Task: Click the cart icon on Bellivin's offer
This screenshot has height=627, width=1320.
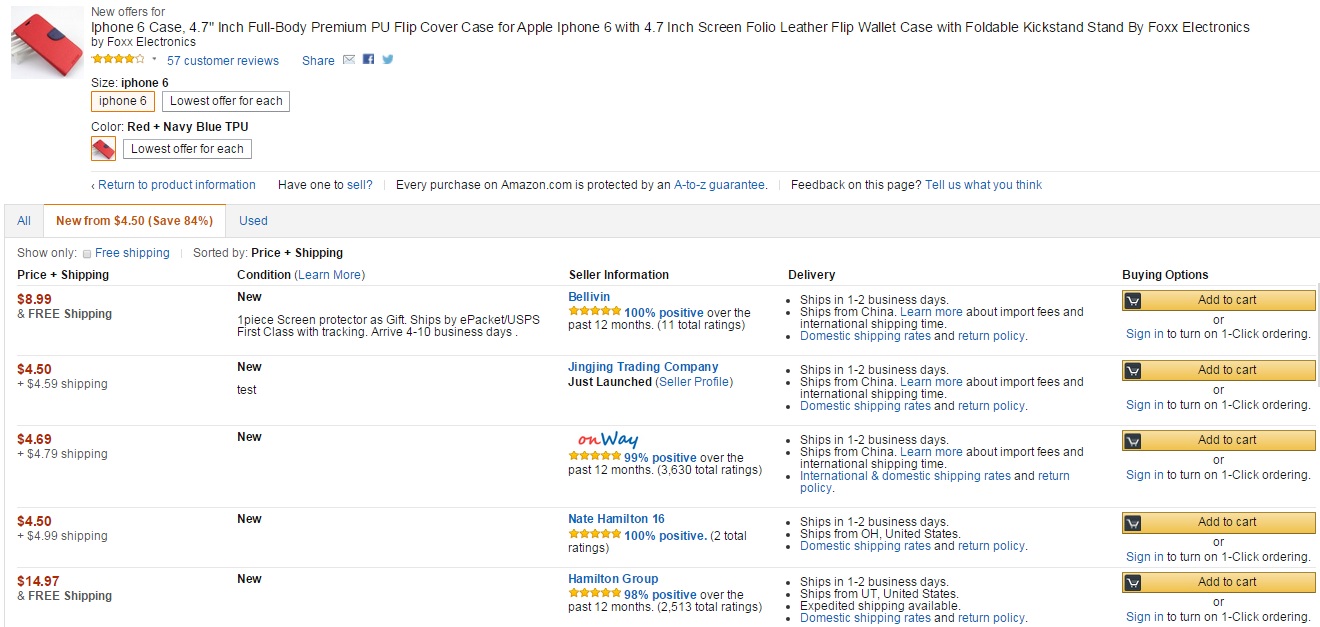Action: 1133,300
